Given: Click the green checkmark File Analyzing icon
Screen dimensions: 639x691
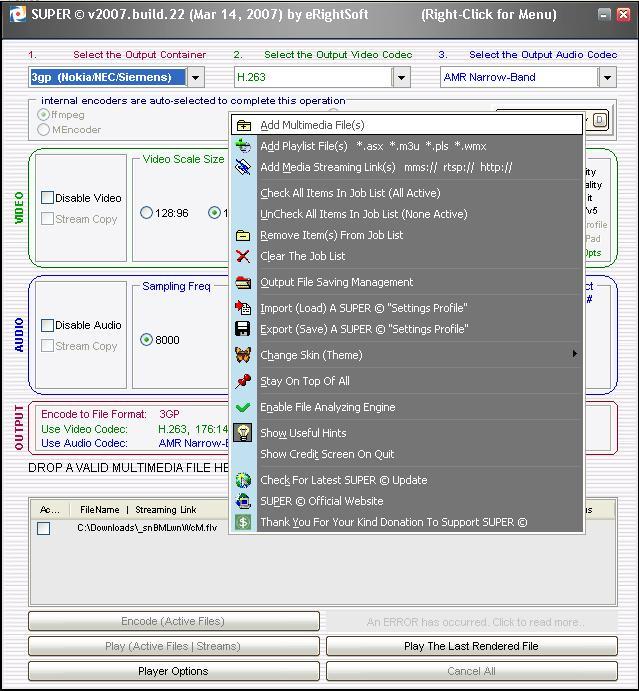Looking at the screenshot, I should (243, 407).
